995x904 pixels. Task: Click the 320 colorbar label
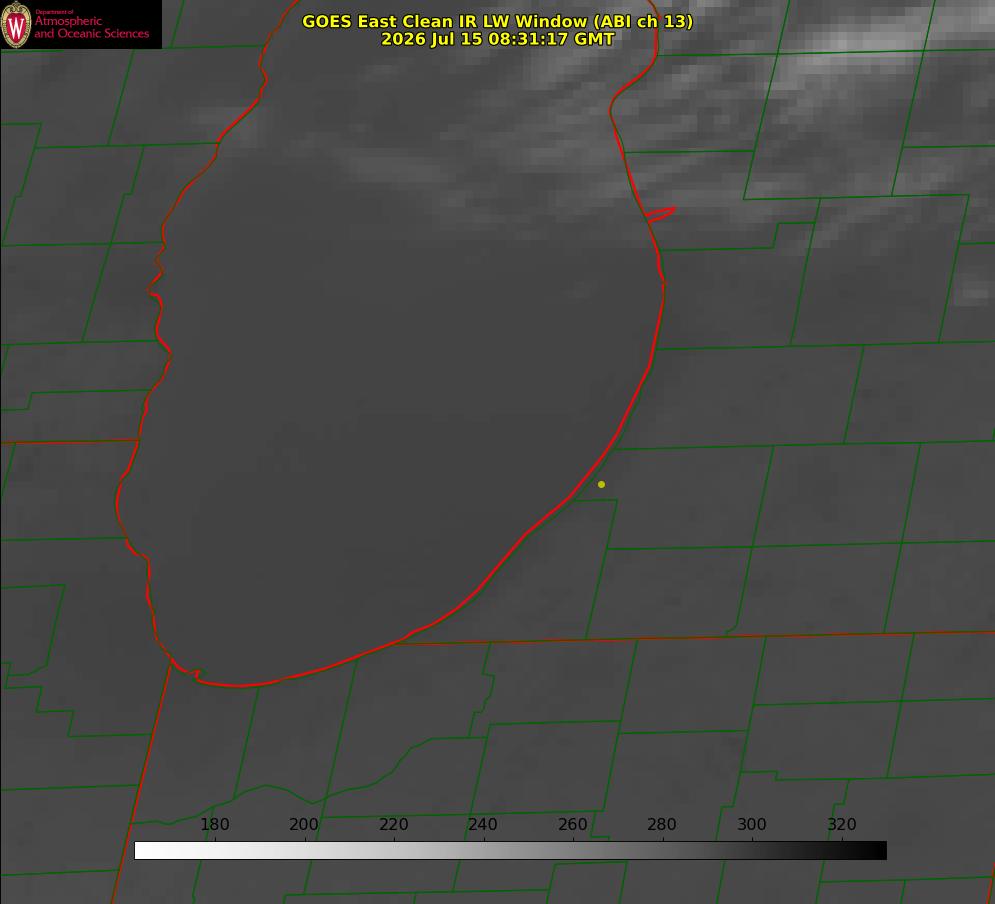(x=842, y=824)
